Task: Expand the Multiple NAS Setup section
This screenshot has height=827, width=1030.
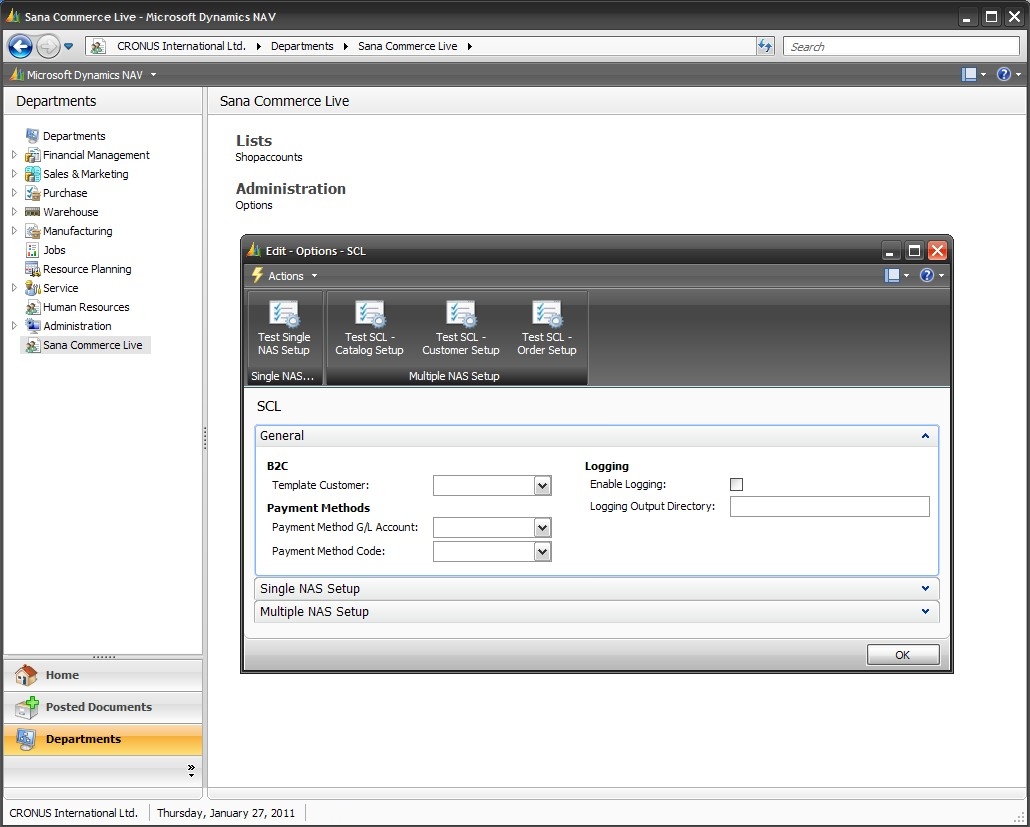Action: pos(925,612)
